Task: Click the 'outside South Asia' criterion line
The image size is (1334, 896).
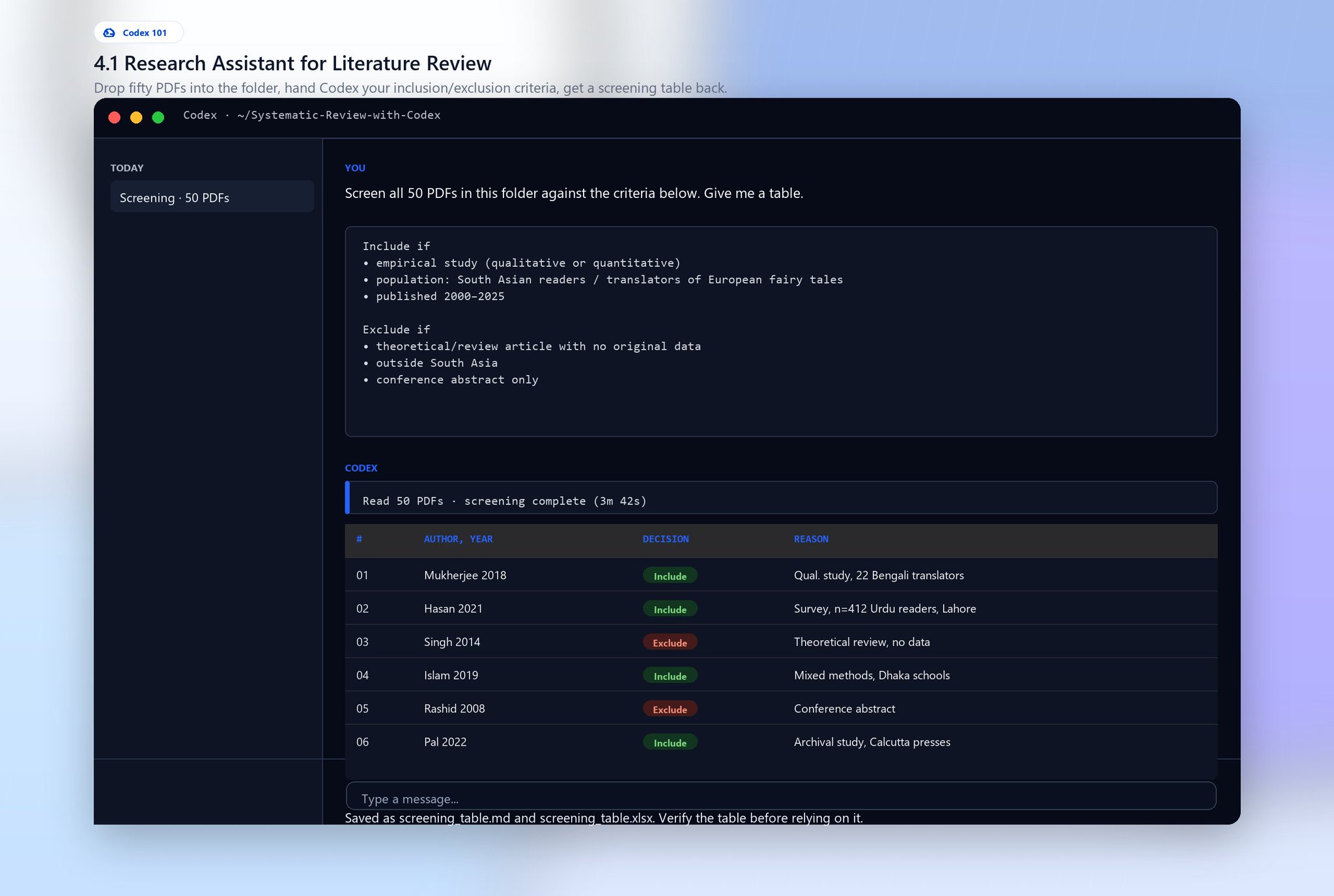Action: [431, 363]
